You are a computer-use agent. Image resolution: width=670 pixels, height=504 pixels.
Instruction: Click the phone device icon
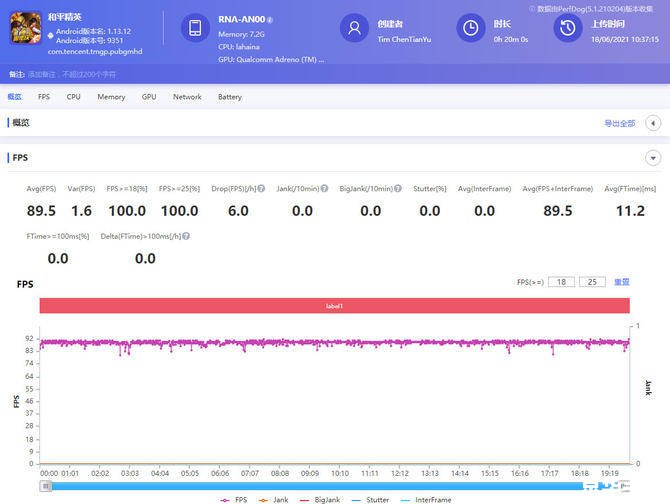pyautogui.click(x=196, y=28)
